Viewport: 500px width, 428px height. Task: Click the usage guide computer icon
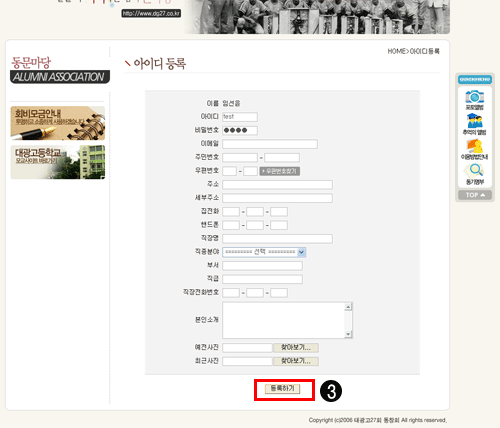[475, 149]
